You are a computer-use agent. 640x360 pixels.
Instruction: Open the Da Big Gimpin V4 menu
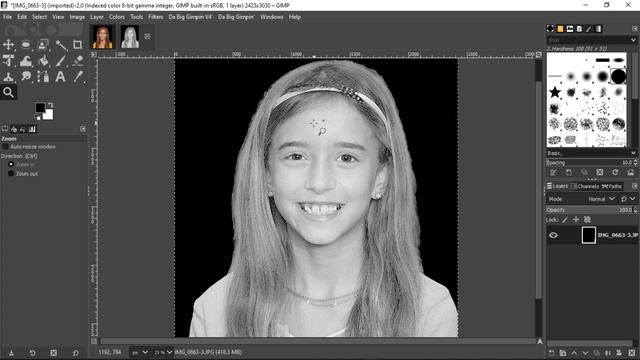(x=191, y=17)
